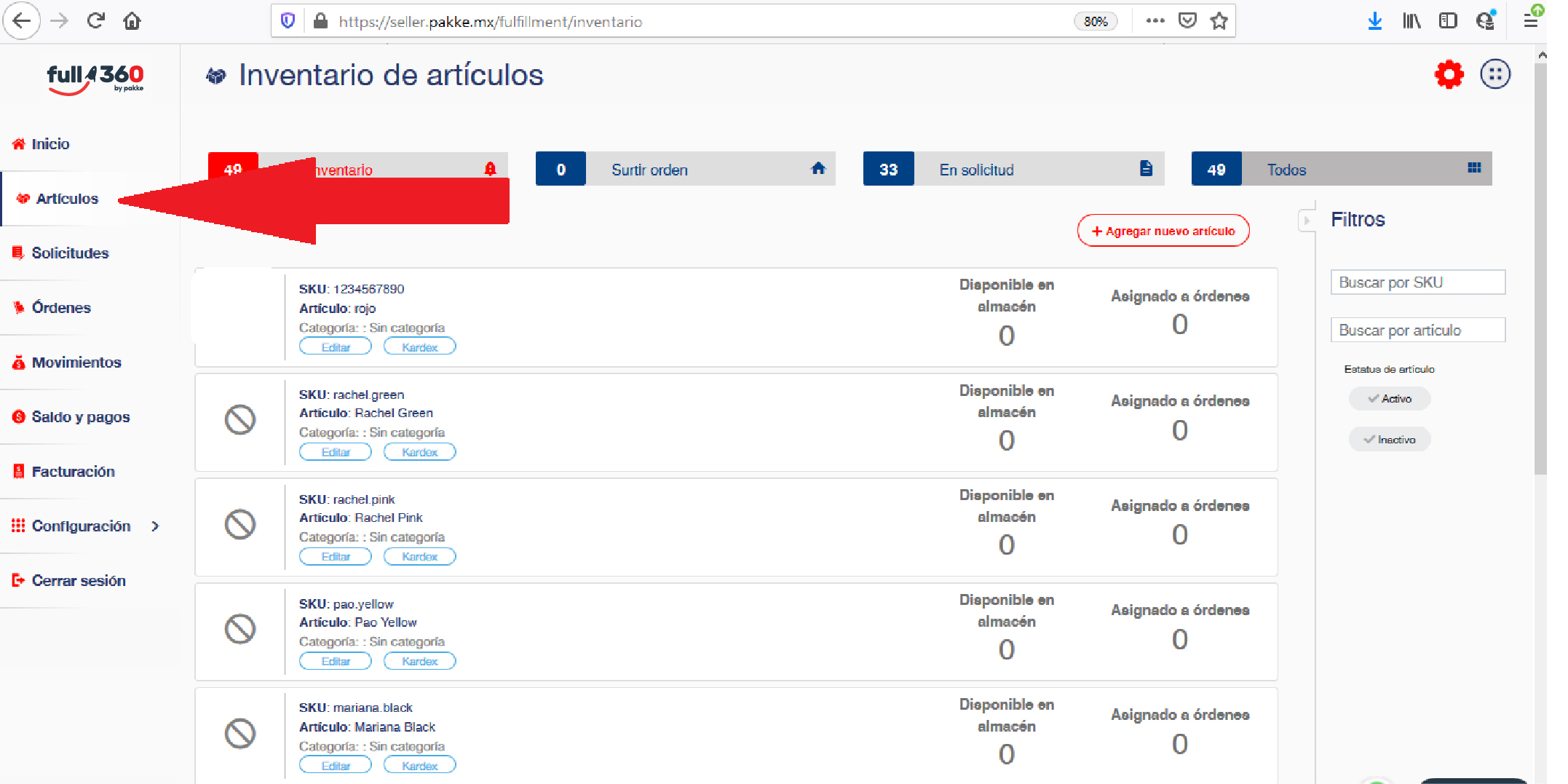Toggle the Activo status filter
The height and width of the screenshot is (784, 1568).
click(1389, 399)
